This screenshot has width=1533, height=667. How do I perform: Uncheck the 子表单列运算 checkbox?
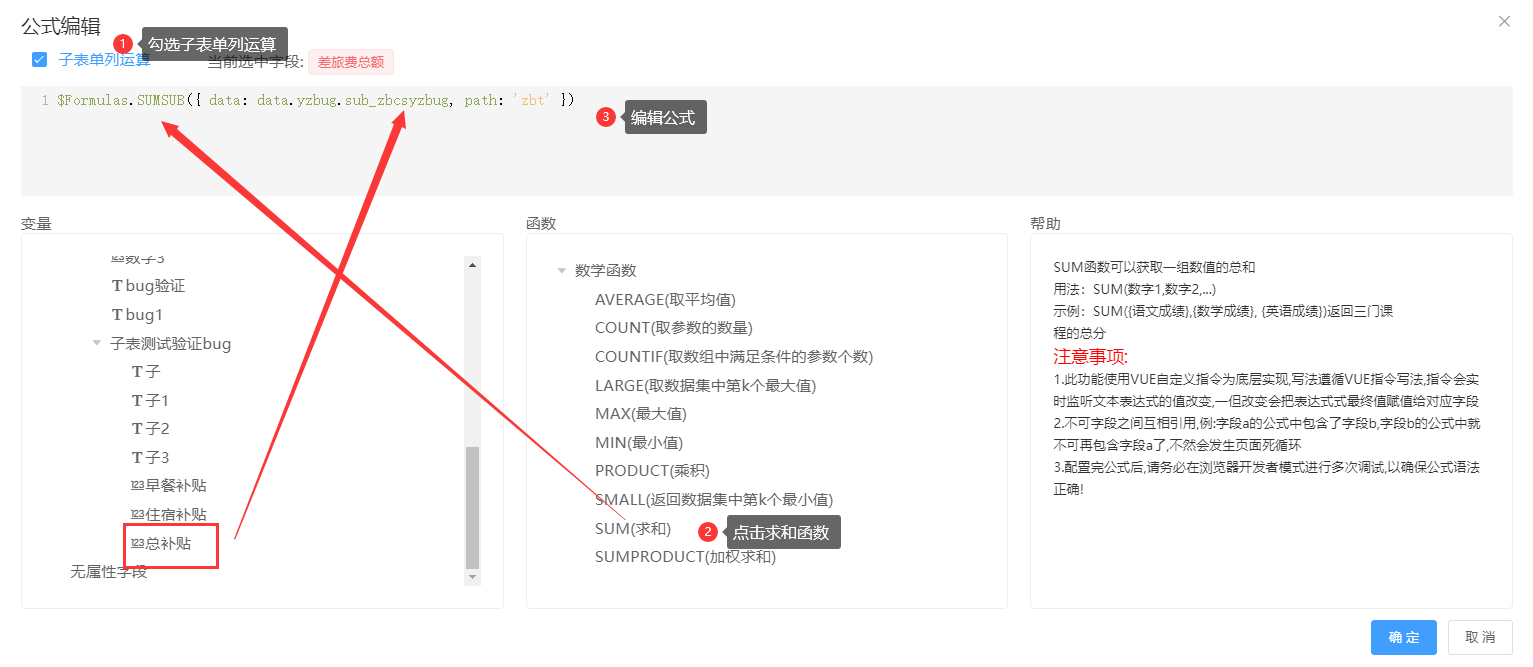pos(39,60)
